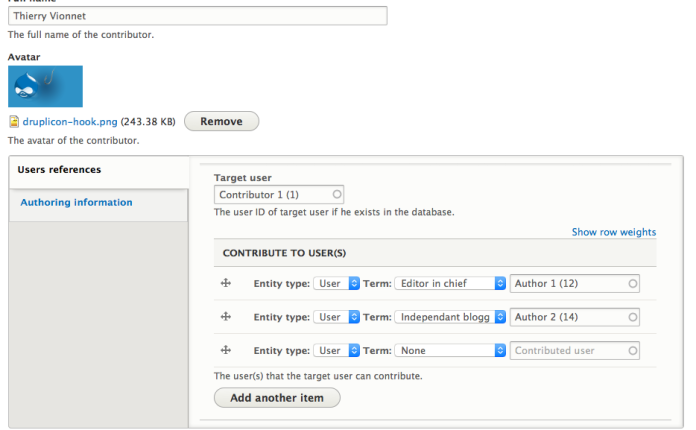Image resolution: width=696 pixels, height=430 pixels.
Task: Click autocomplete circle in Author 1 (12) field
Action: click(633, 284)
